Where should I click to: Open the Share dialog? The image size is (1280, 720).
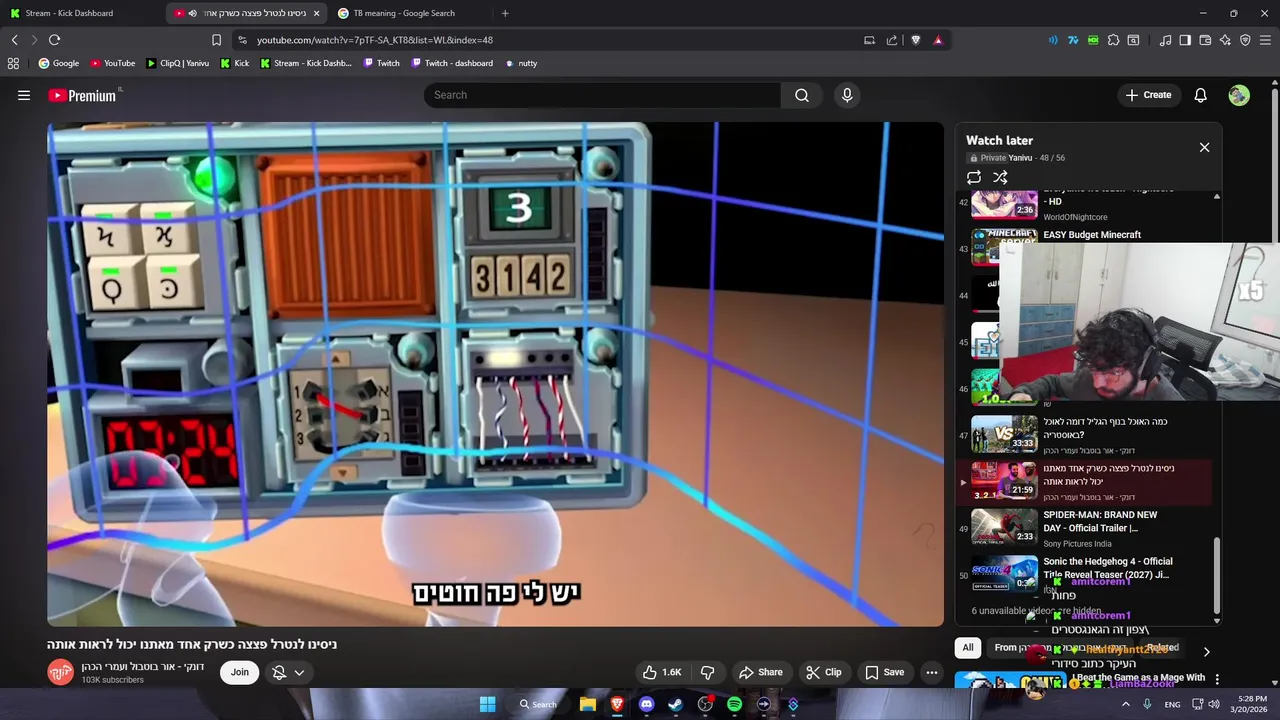pos(760,672)
